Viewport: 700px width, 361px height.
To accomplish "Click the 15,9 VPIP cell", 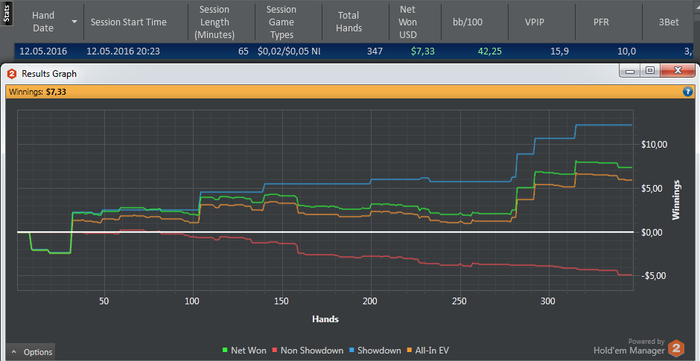I will [x=559, y=51].
